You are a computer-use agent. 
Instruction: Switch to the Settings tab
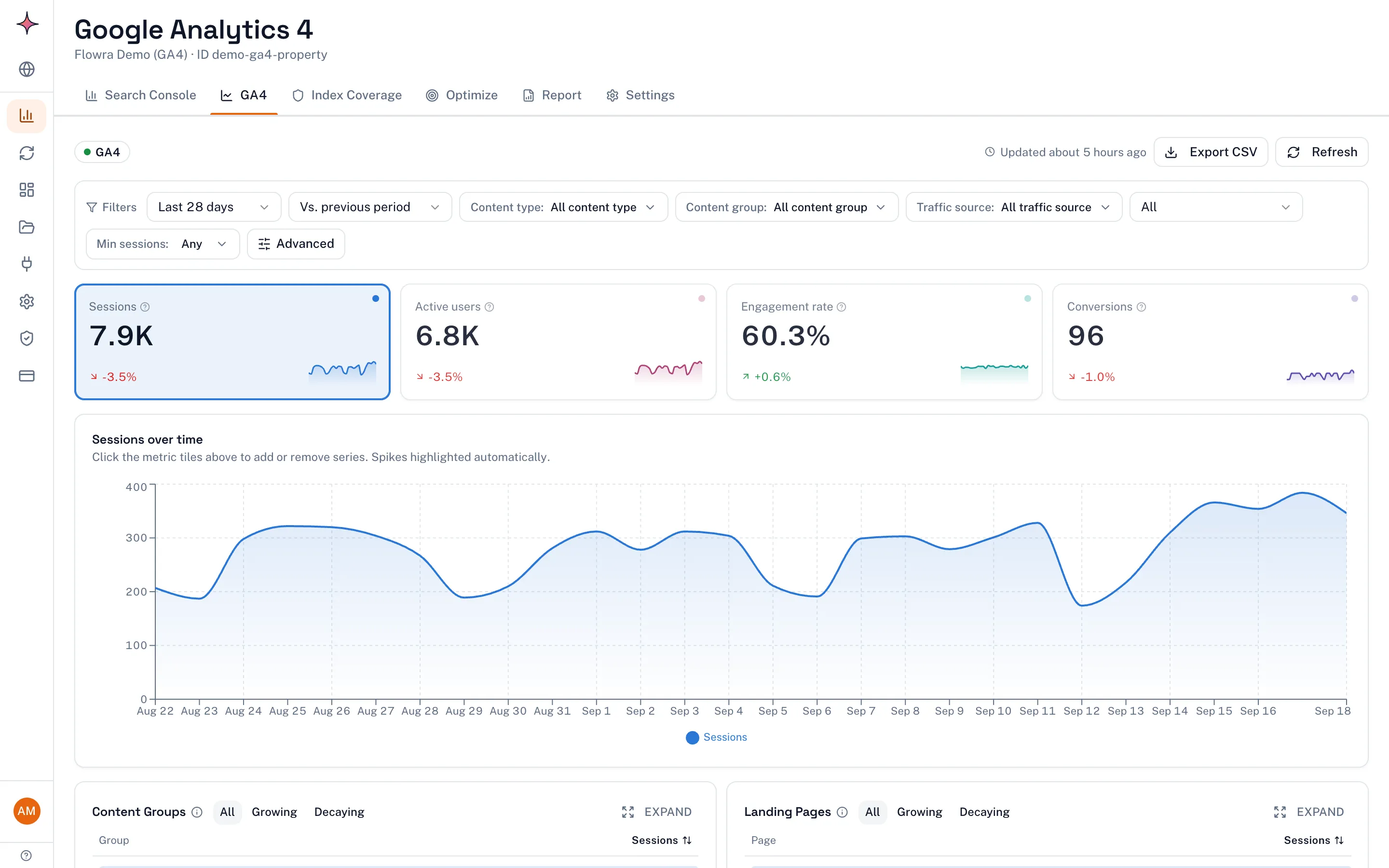click(640, 95)
